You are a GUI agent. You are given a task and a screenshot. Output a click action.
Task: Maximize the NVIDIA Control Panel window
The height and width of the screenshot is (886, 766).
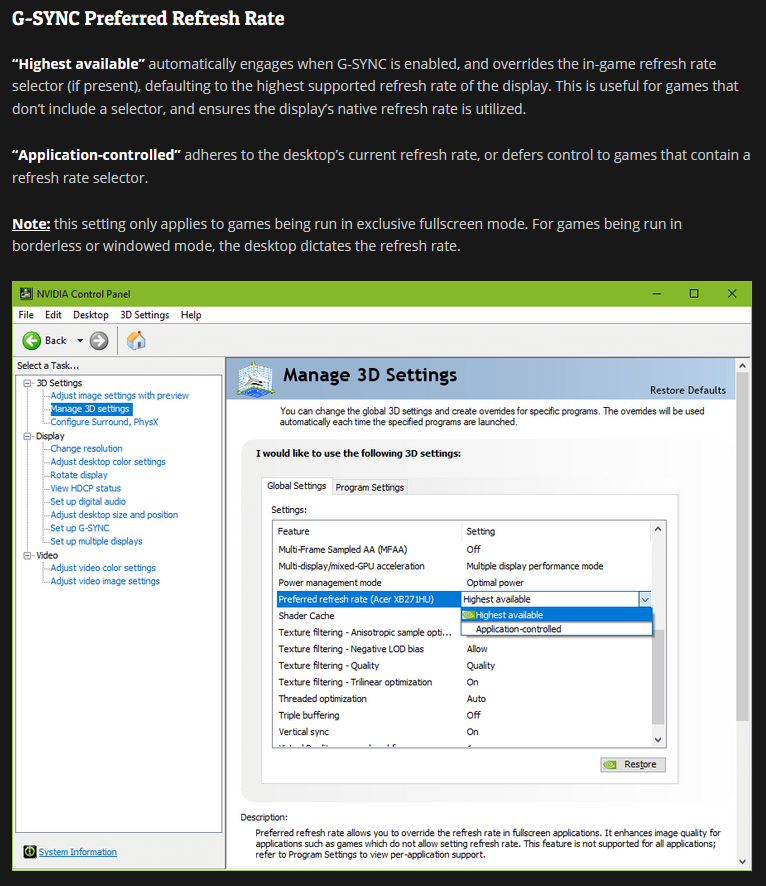pyautogui.click(x=694, y=293)
